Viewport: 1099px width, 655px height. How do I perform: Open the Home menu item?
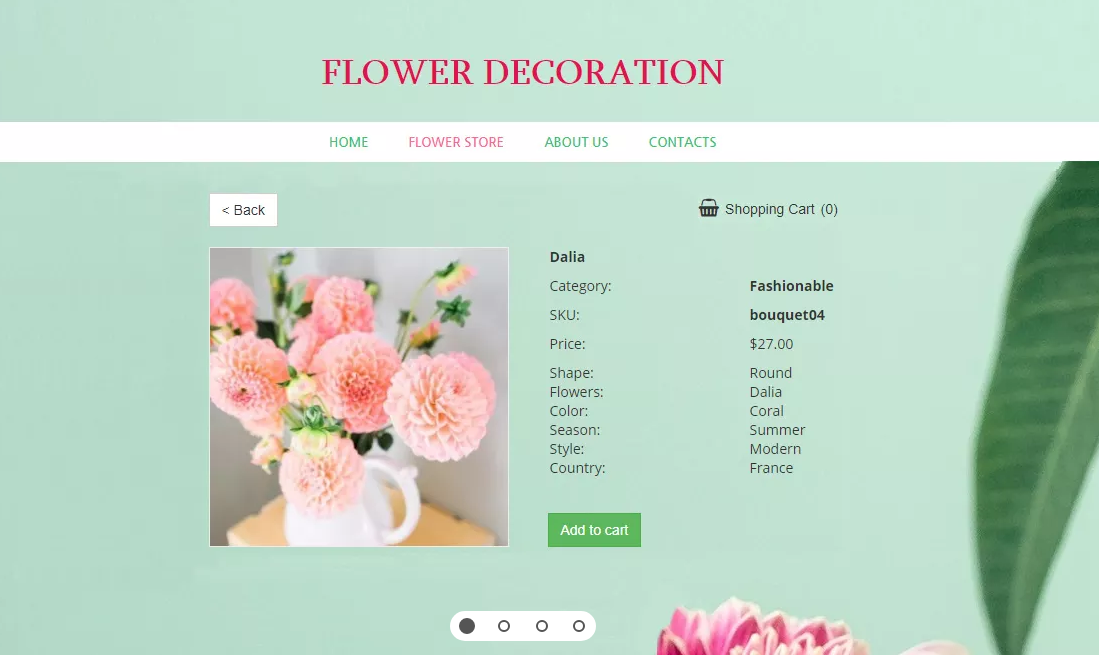(x=348, y=142)
